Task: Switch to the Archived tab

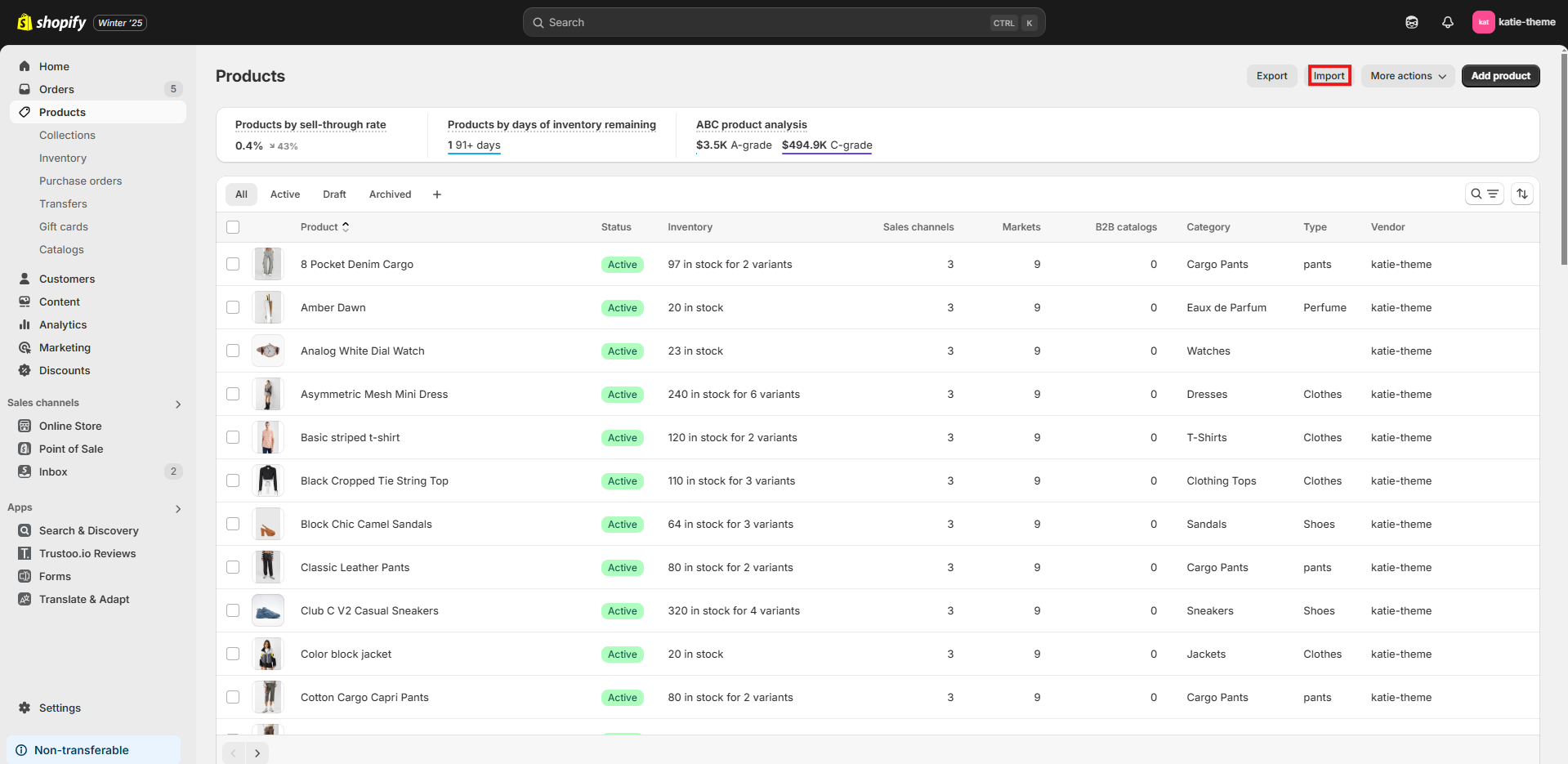Action: click(x=390, y=194)
